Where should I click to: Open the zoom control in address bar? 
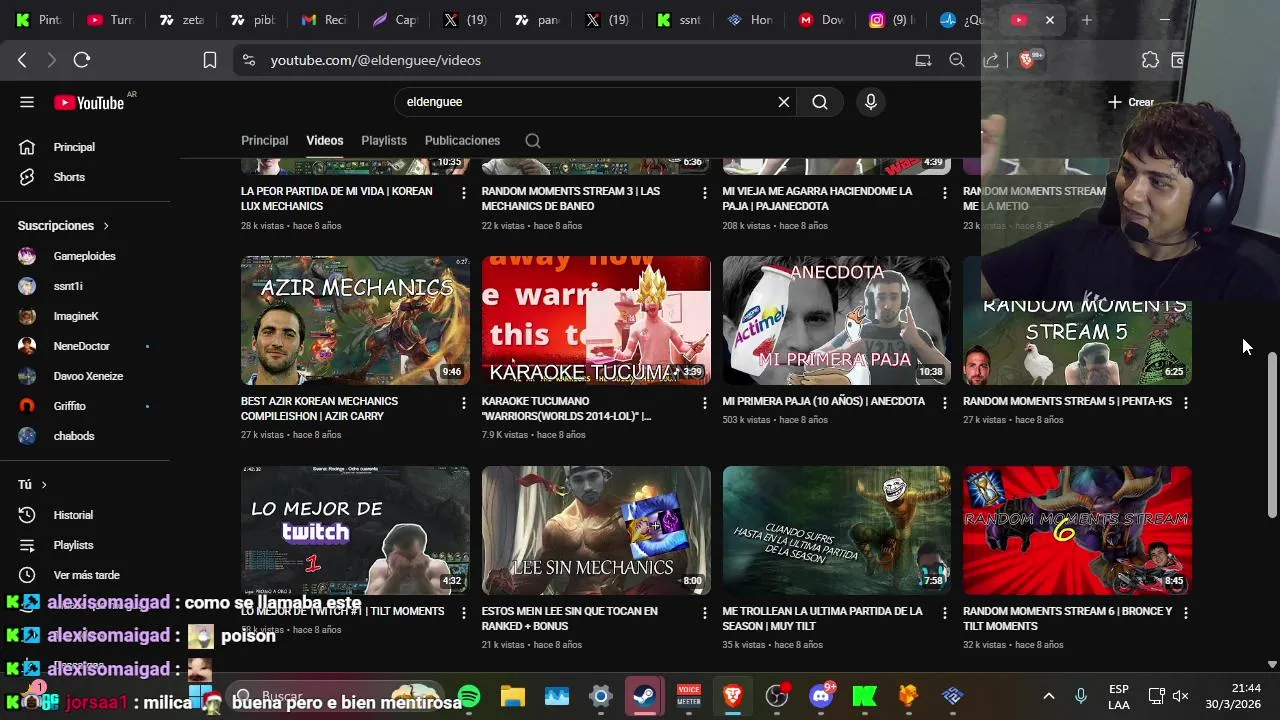tap(957, 60)
